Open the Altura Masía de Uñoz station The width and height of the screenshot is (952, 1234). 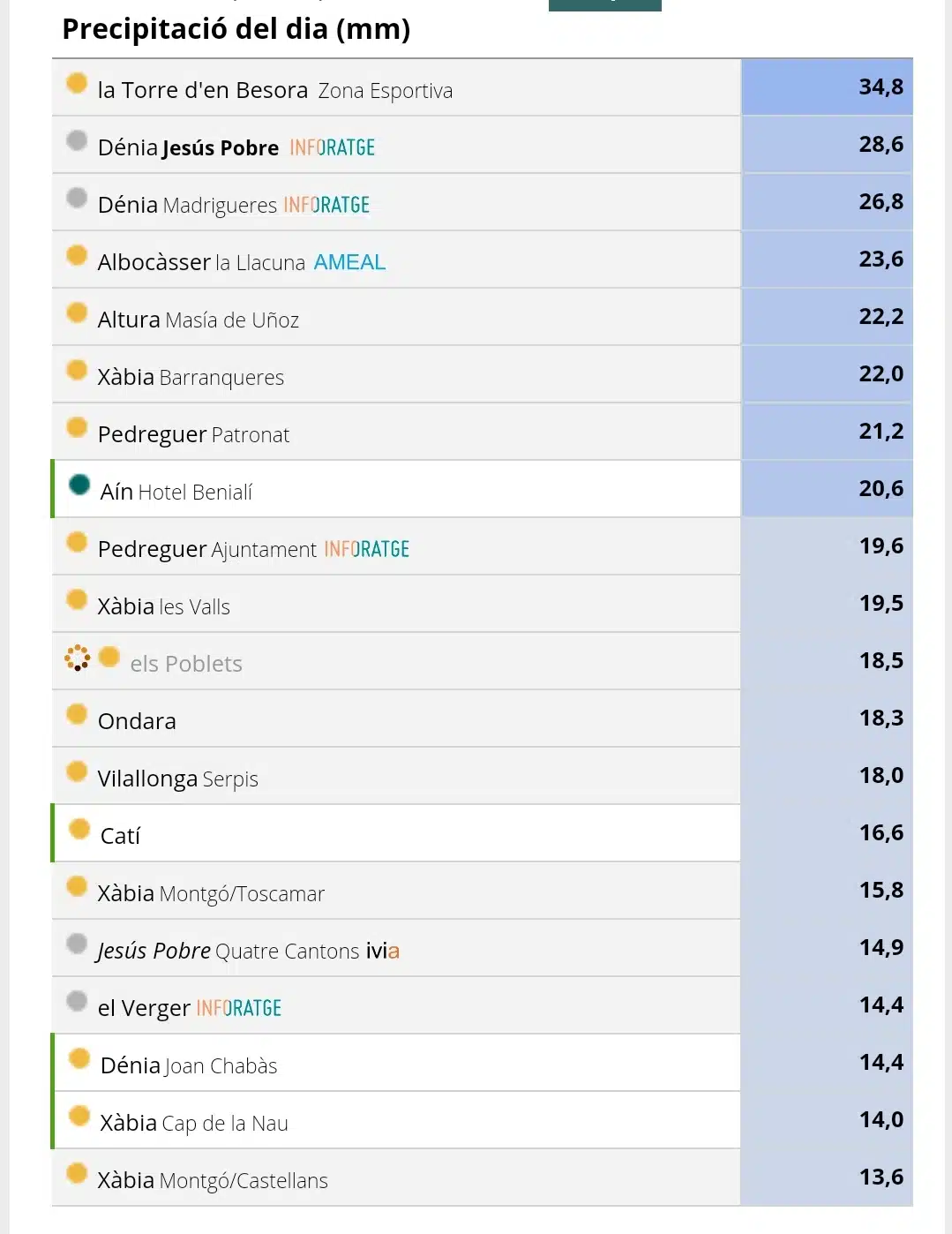coord(199,320)
